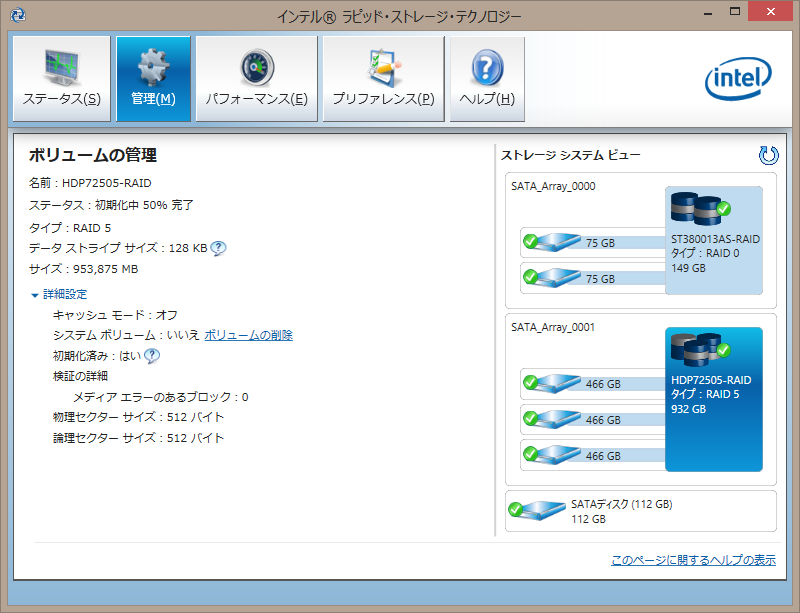800x613 pixels.
Task: Click help icon beside 初期化済み
Action: click(x=152, y=356)
